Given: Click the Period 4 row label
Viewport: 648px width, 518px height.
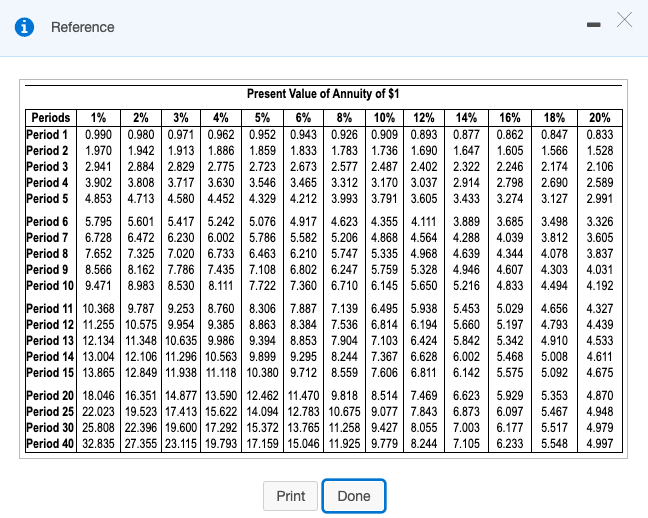Looking at the screenshot, I should 47,183.
